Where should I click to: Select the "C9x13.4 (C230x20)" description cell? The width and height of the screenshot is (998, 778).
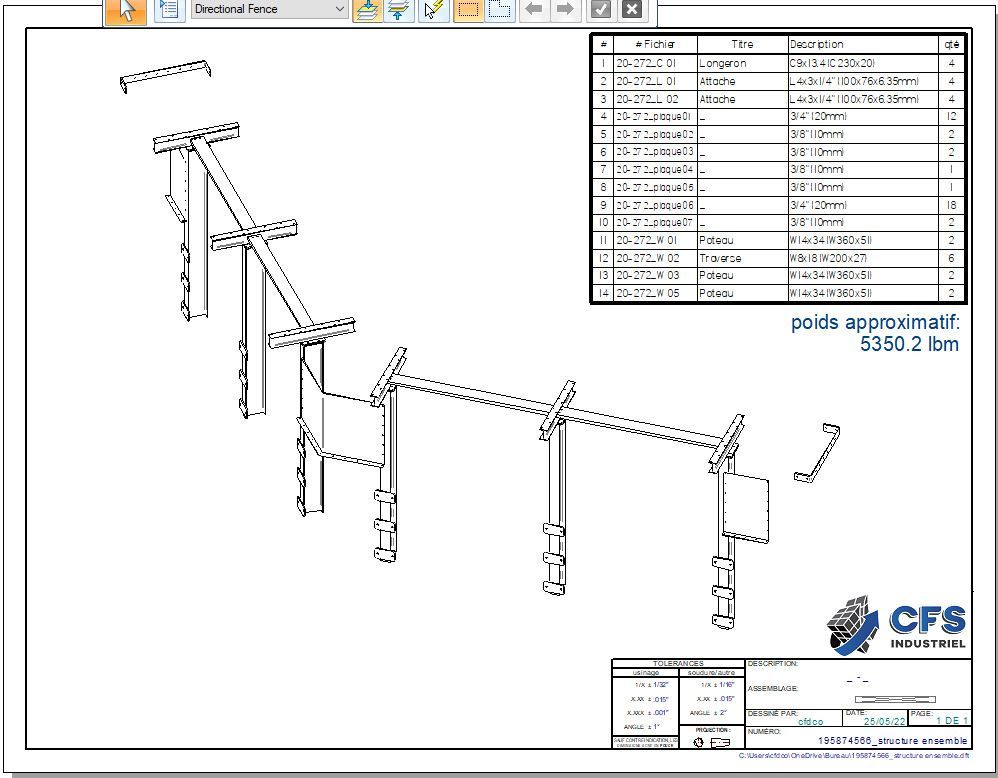click(862, 63)
